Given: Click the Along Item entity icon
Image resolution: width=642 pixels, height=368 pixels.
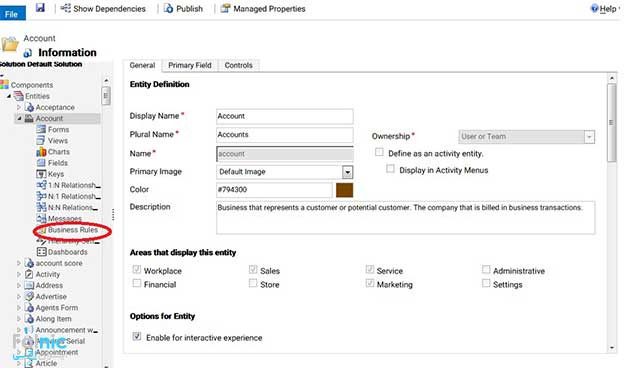Looking at the screenshot, I should tap(29, 318).
